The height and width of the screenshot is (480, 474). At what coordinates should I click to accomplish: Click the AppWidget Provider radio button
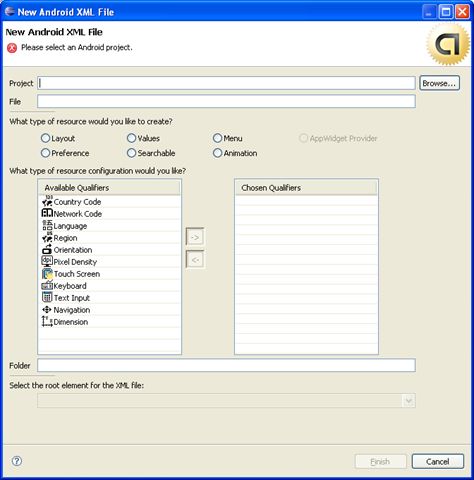(x=303, y=138)
